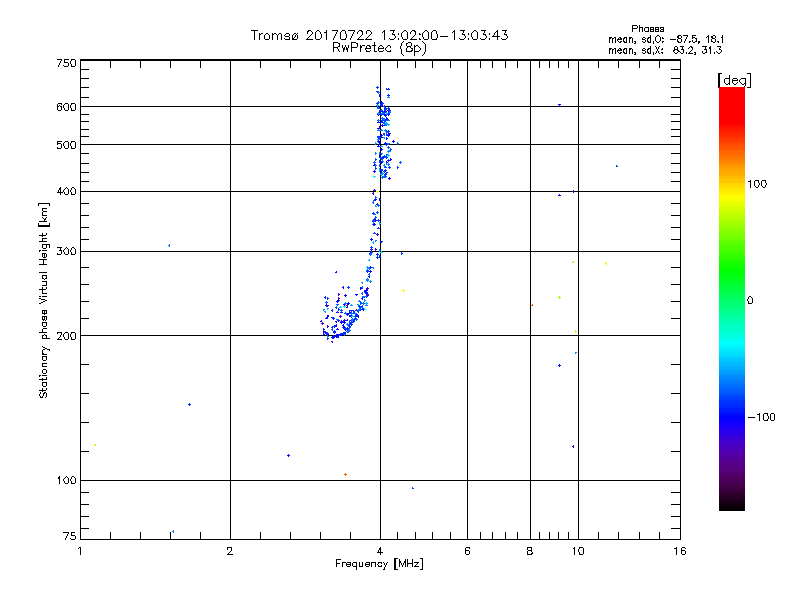Click the '8' frequency tick label
Viewport: 800px width, 600px height.
(x=530, y=551)
